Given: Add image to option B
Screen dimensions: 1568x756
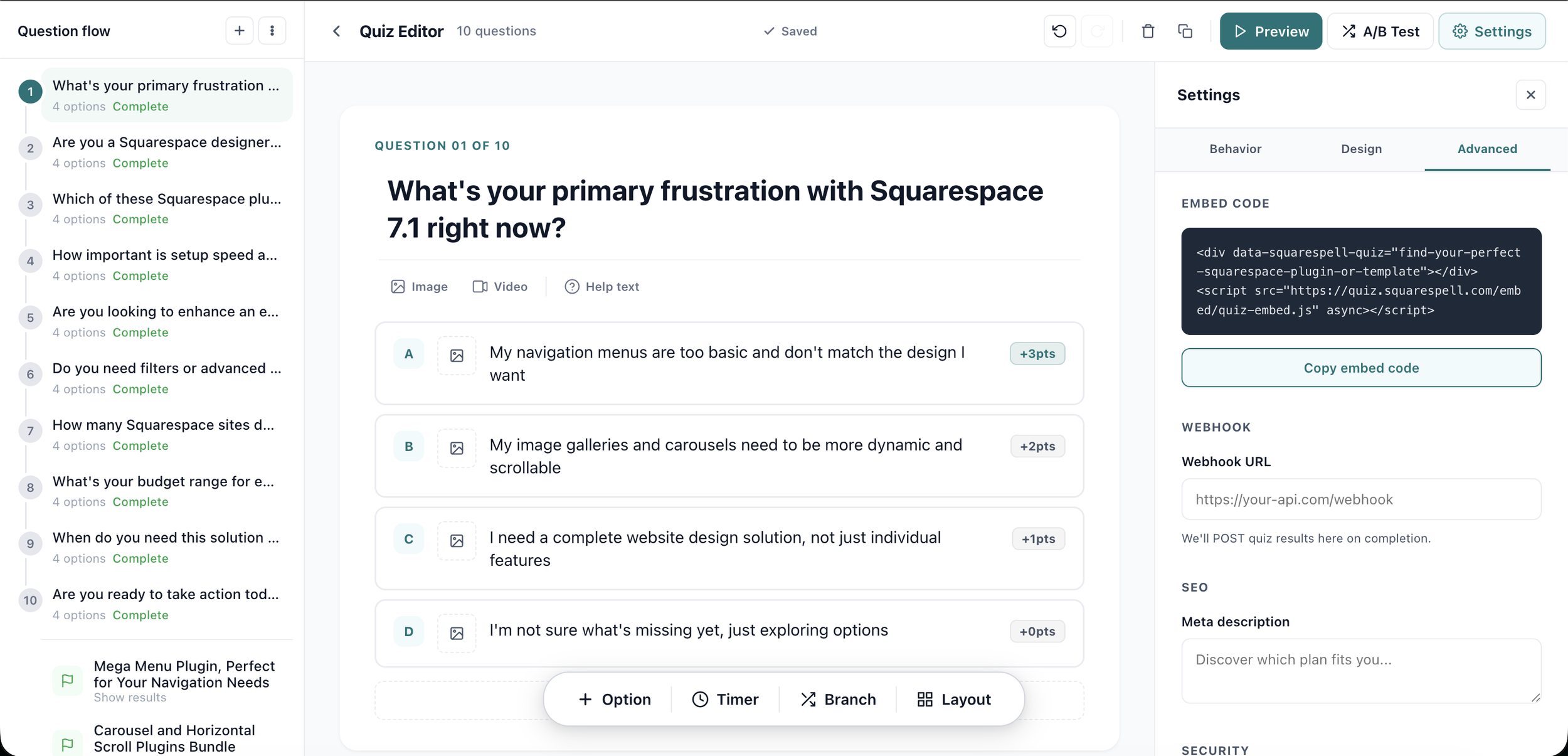Looking at the screenshot, I should pos(457,448).
